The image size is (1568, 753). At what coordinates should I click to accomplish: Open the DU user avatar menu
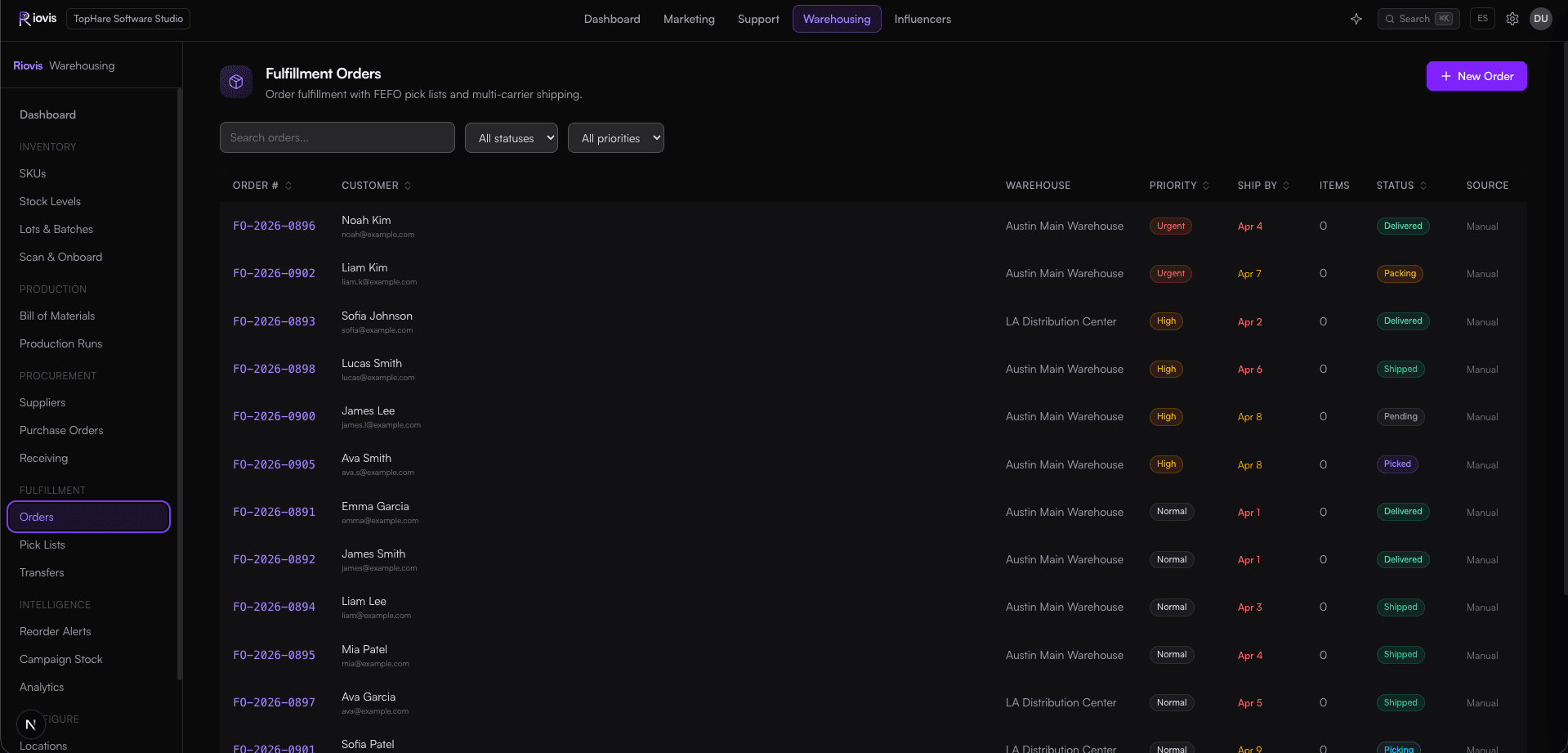click(x=1541, y=19)
